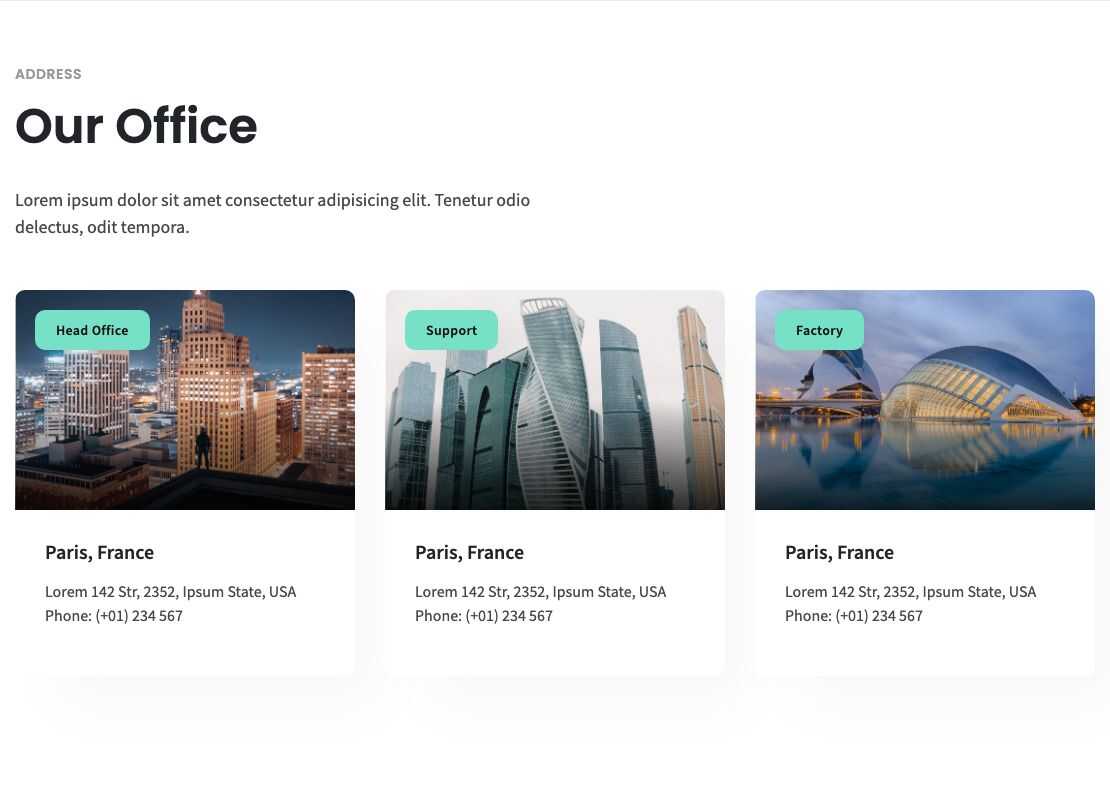The image size is (1110, 805).
Task: Open the Support card skyscraper image
Action: 555,399
